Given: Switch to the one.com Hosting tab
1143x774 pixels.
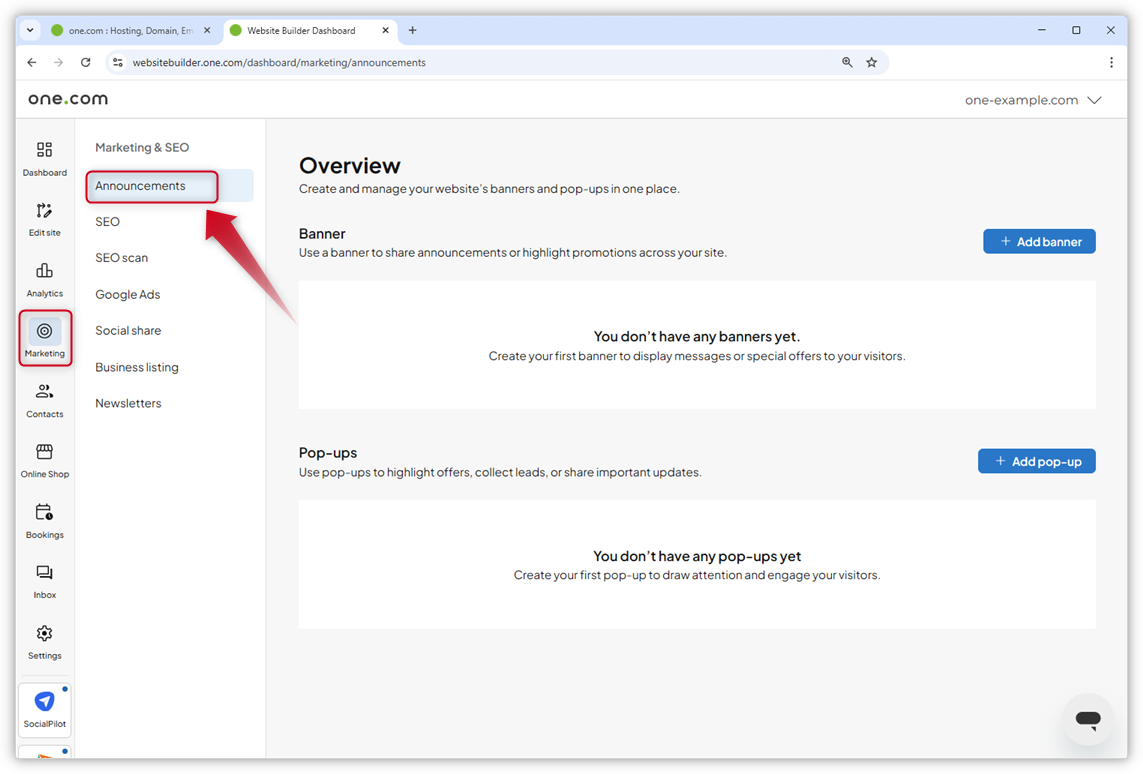Looking at the screenshot, I should [130, 30].
